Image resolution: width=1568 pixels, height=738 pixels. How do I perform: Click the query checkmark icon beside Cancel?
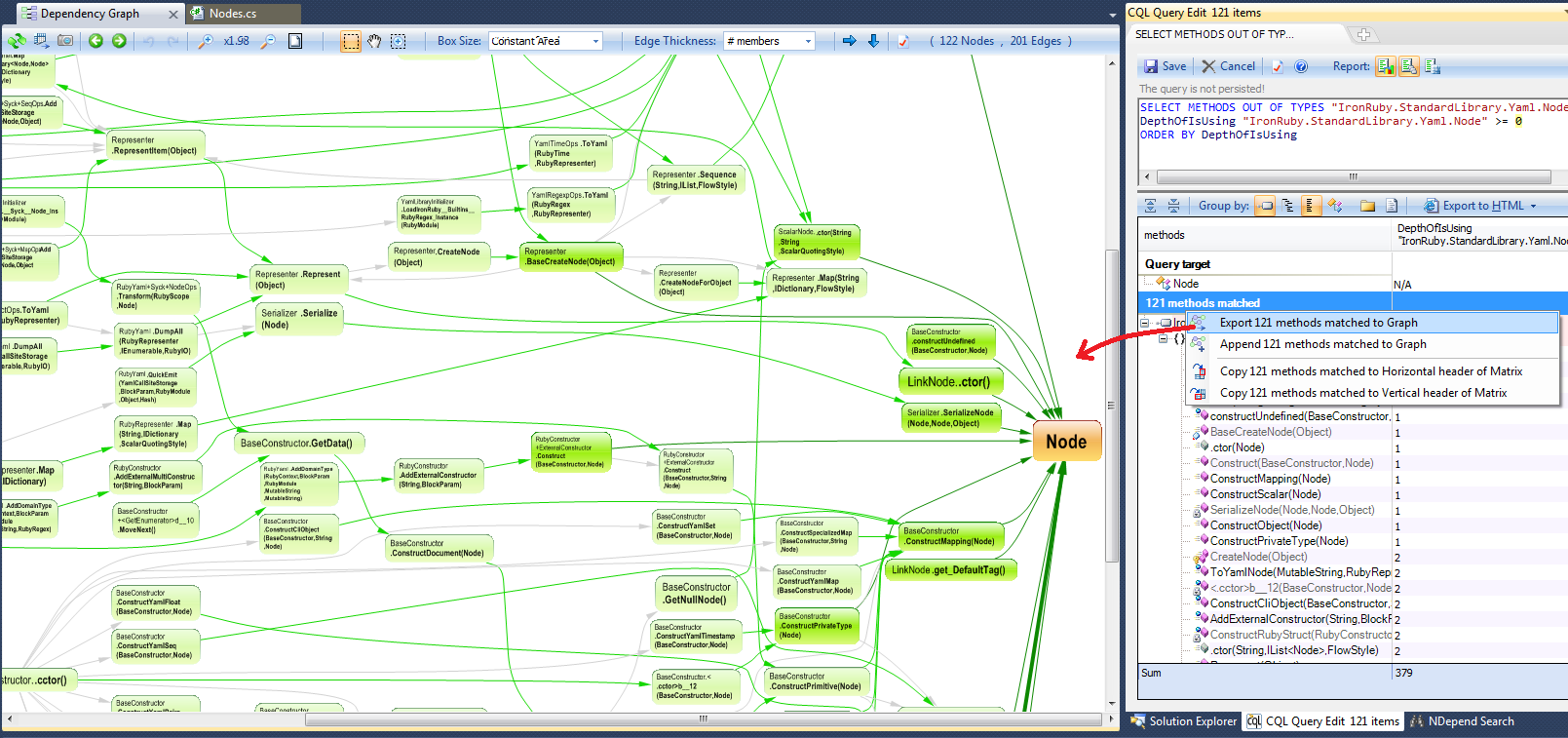pyautogui.click(x=1278, y=66)
